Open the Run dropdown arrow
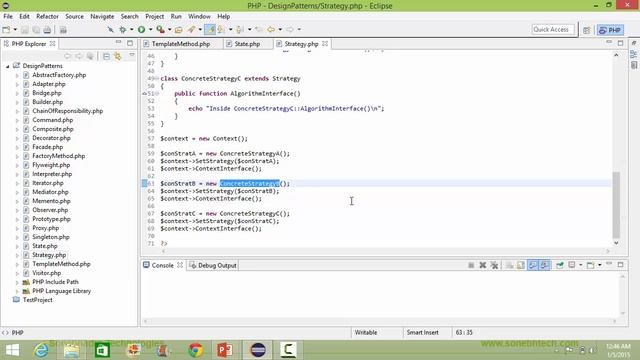This screenshot has width=640, height=360. (x=150, y=29)
